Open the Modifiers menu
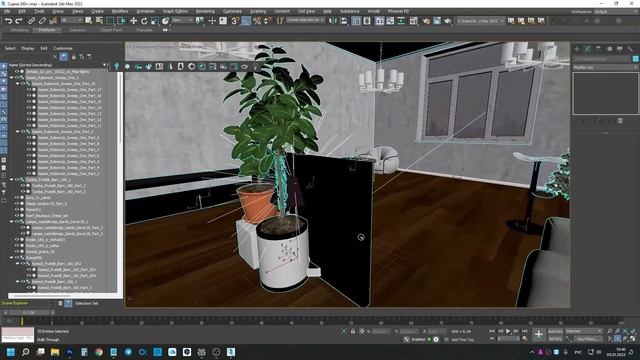 120,11
